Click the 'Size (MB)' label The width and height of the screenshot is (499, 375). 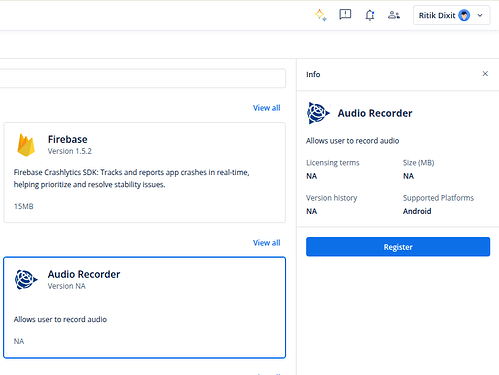(418, 163)
